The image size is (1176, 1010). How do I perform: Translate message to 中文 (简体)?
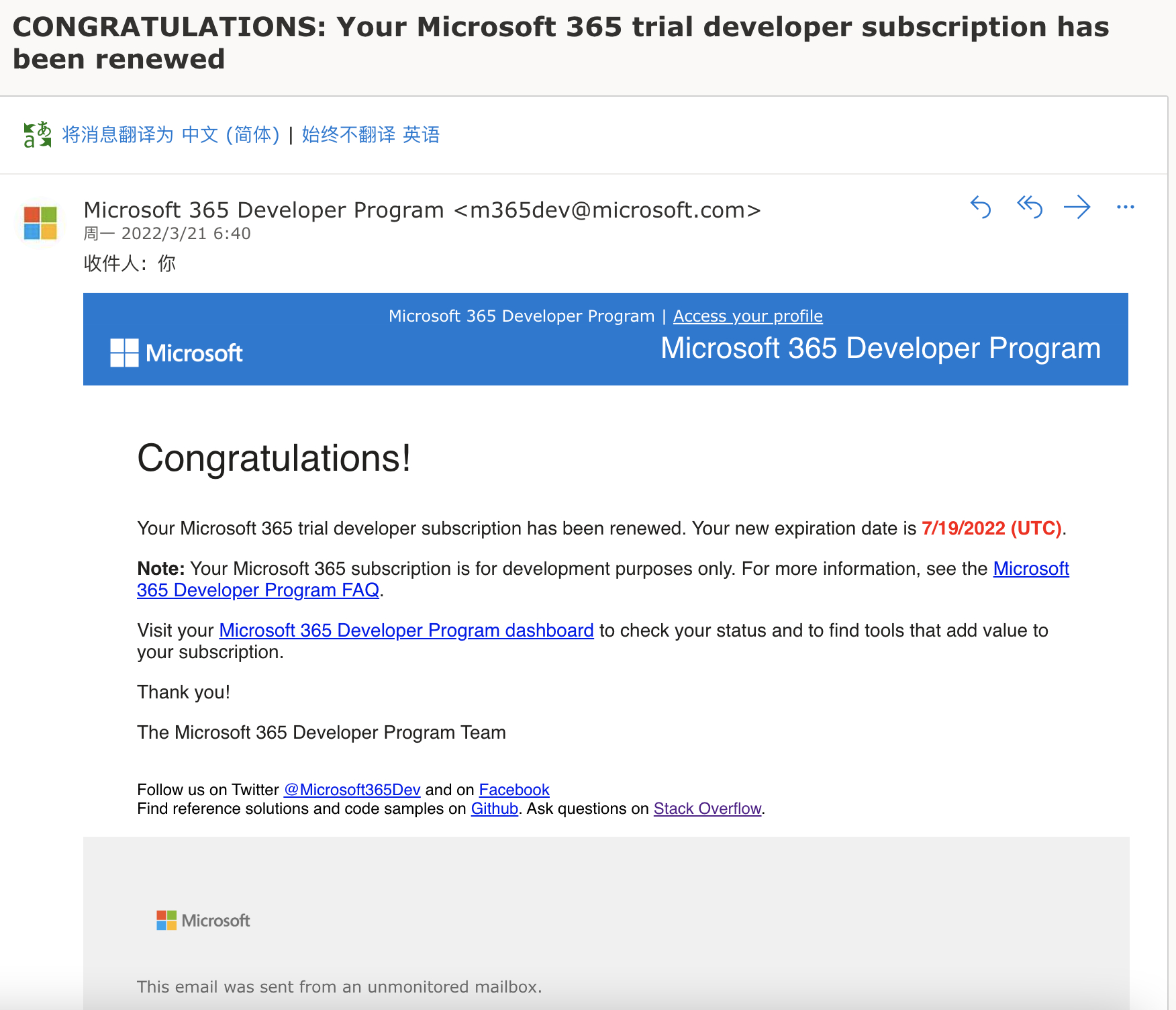pos(170,134)
